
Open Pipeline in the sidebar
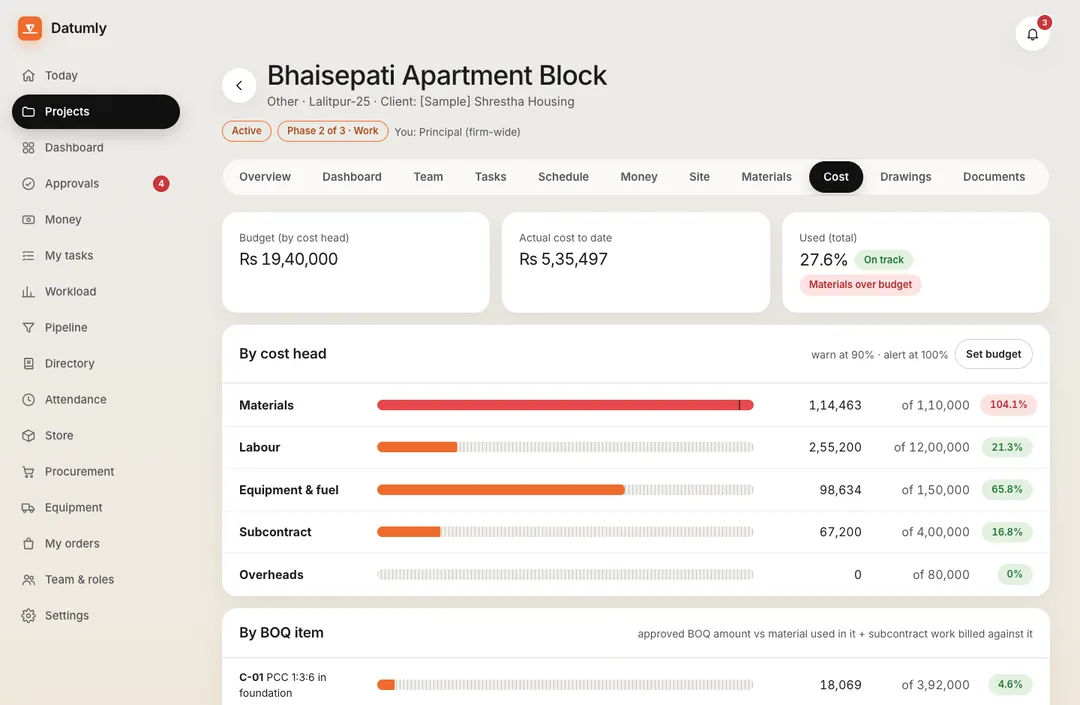point(96,328)
